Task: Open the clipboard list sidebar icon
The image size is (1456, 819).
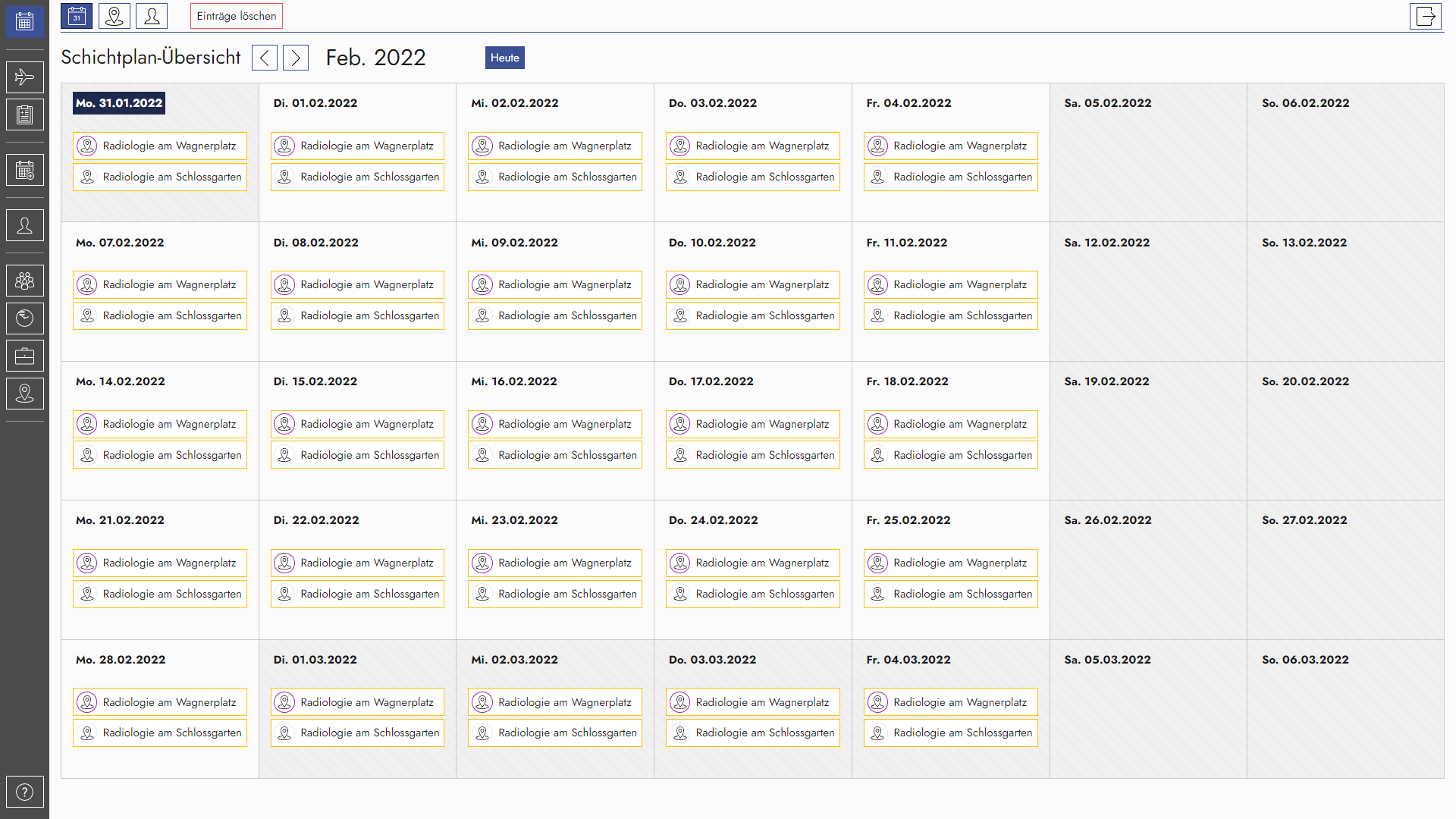Action: [x=24, y=115]
